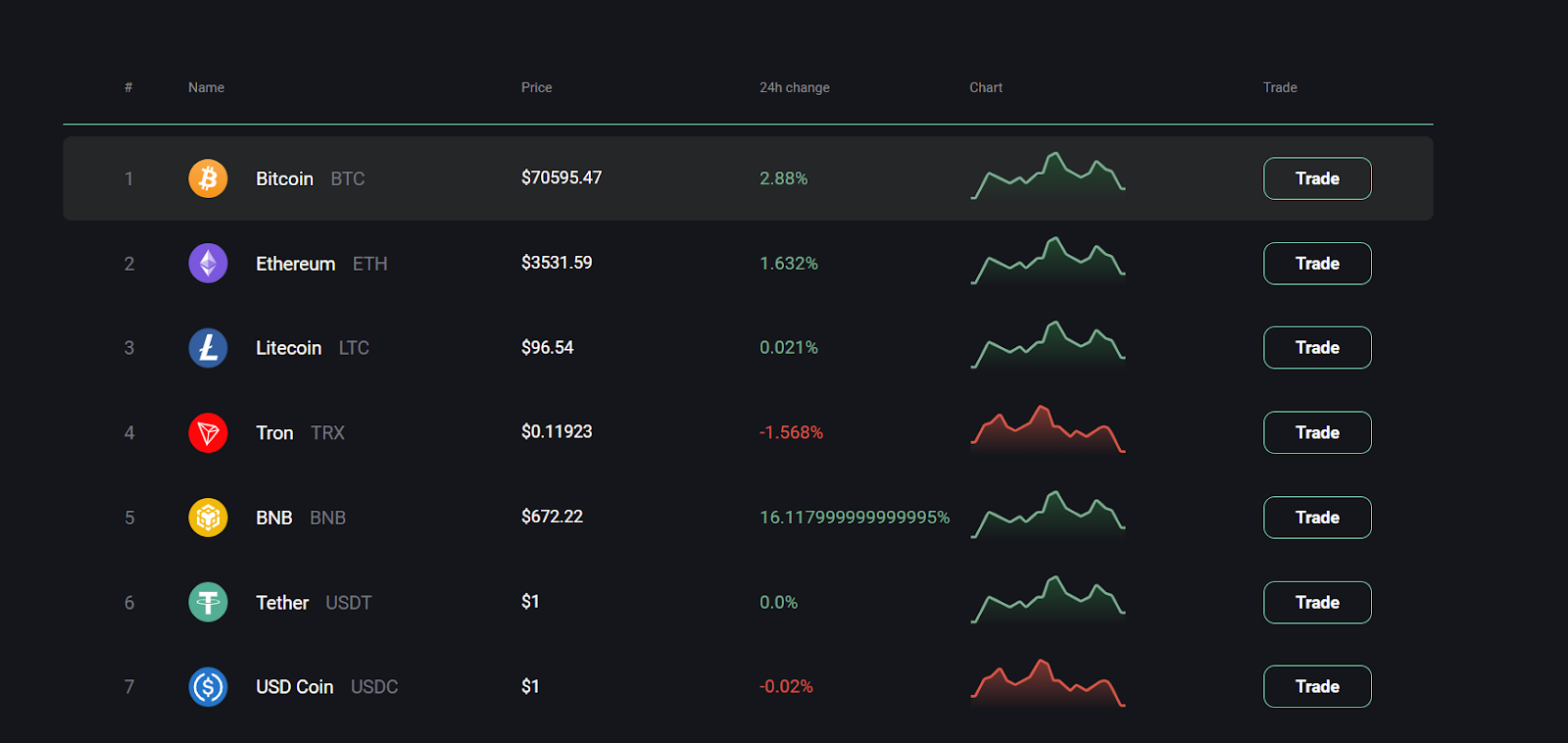Click the Tron coin logo
1568x743 pixels.
(208, 432)
